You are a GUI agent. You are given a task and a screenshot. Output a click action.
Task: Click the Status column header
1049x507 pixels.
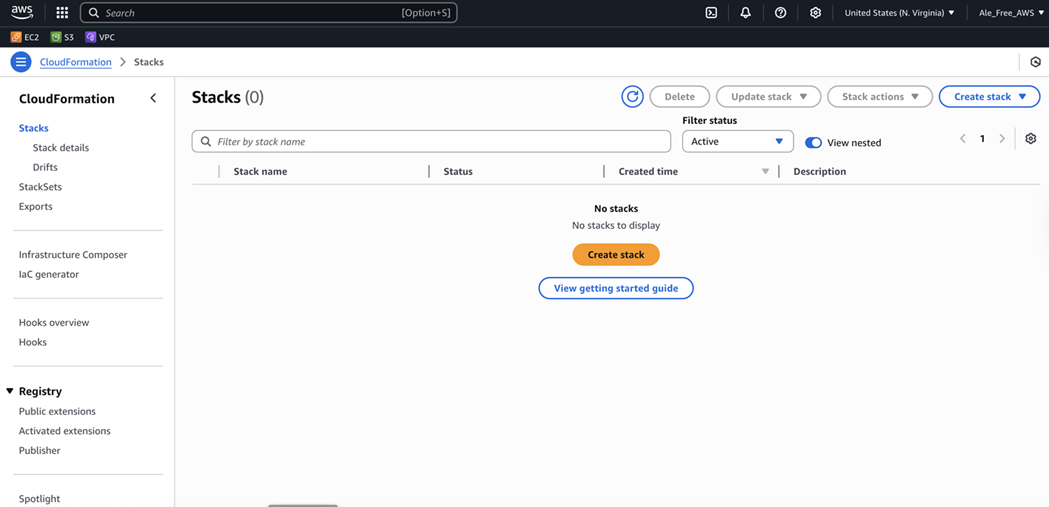click(x=458, y=171)
